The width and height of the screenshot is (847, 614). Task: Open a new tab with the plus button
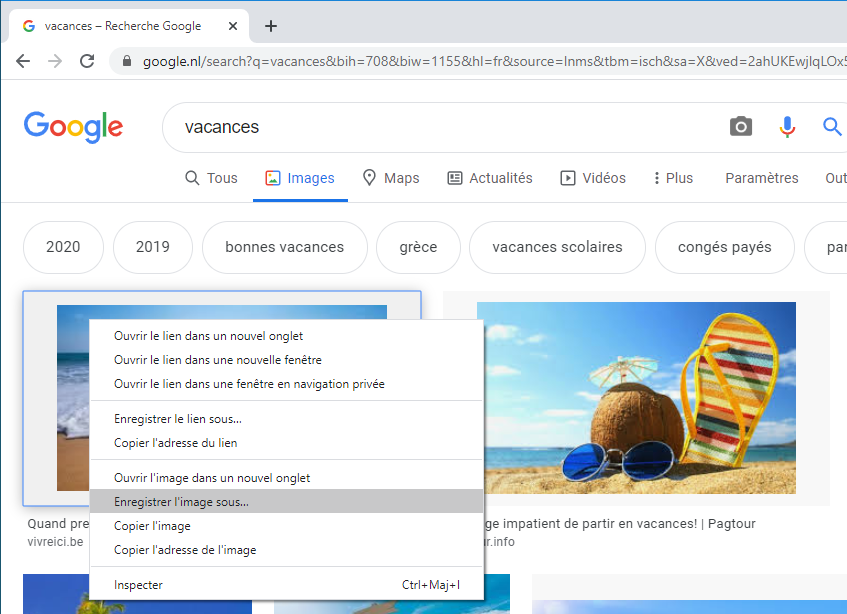pyautogui.click(x=271, y=26)
